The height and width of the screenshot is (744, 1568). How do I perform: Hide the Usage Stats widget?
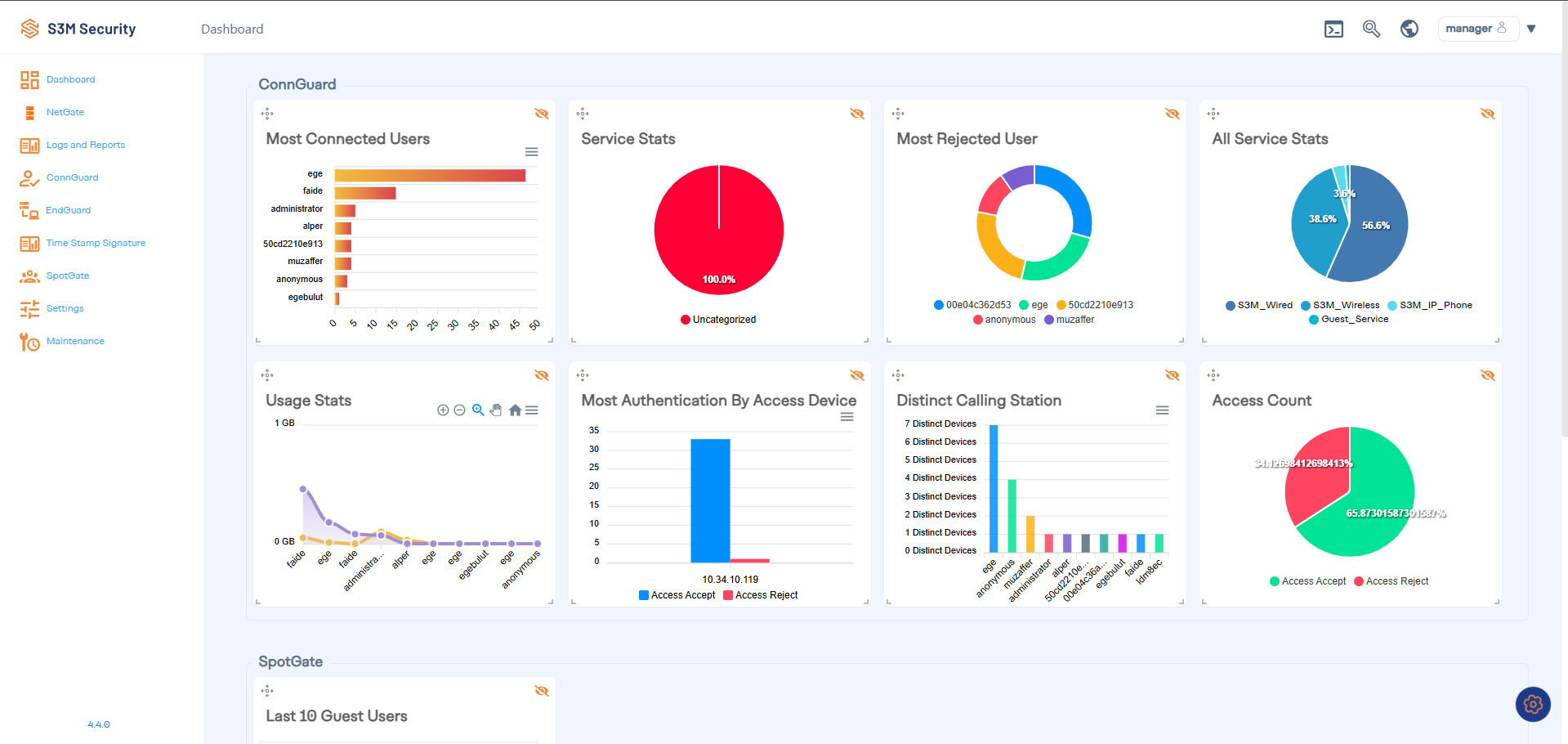pos(542,375)
